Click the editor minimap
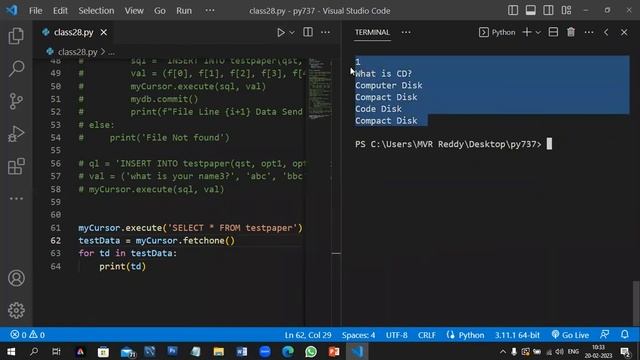 click(320, 89)
